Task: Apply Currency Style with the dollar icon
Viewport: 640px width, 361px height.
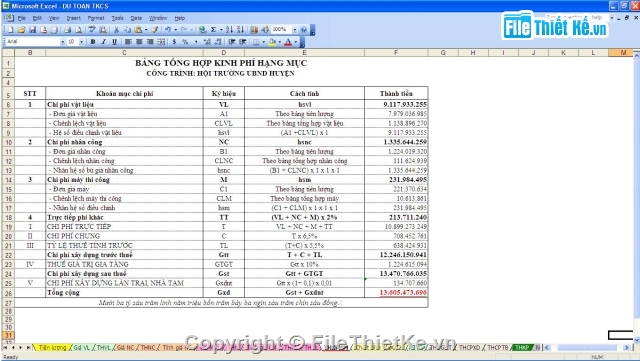Action: (x=174, y=42)
